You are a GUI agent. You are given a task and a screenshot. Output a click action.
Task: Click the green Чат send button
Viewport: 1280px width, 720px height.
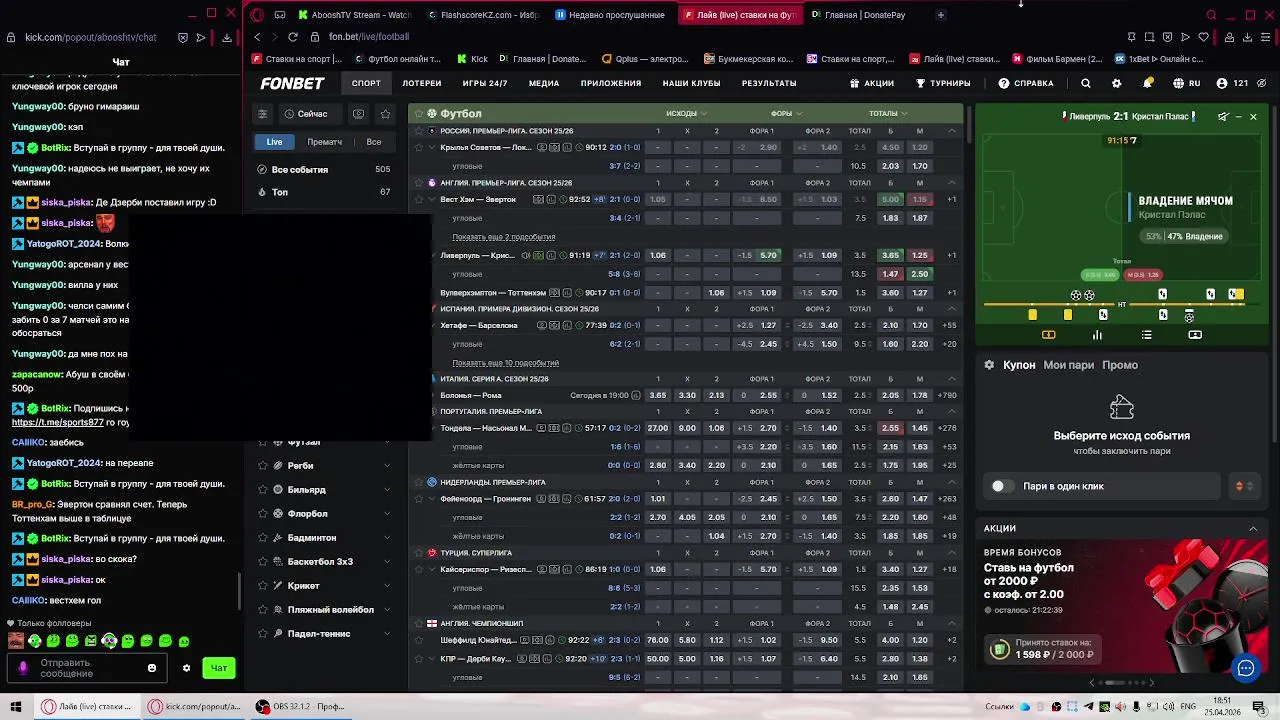[x=219, y=668]
